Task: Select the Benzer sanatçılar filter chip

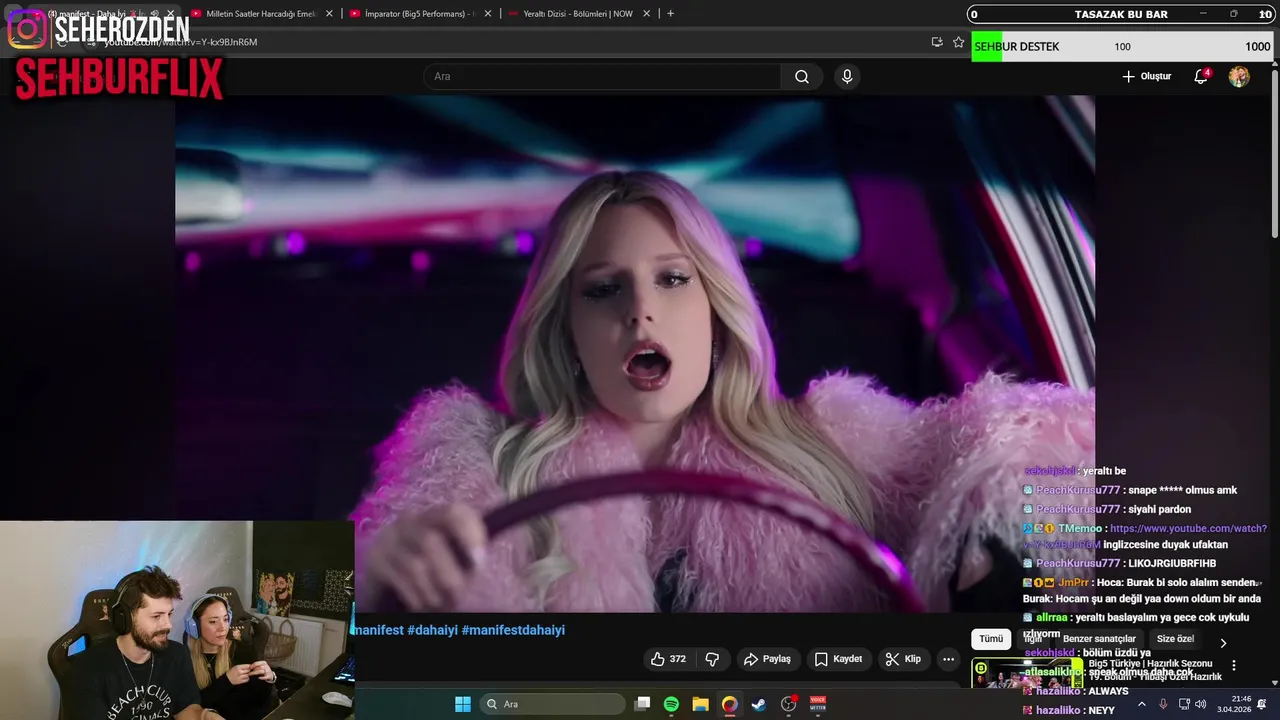Action: point(1099,639)
